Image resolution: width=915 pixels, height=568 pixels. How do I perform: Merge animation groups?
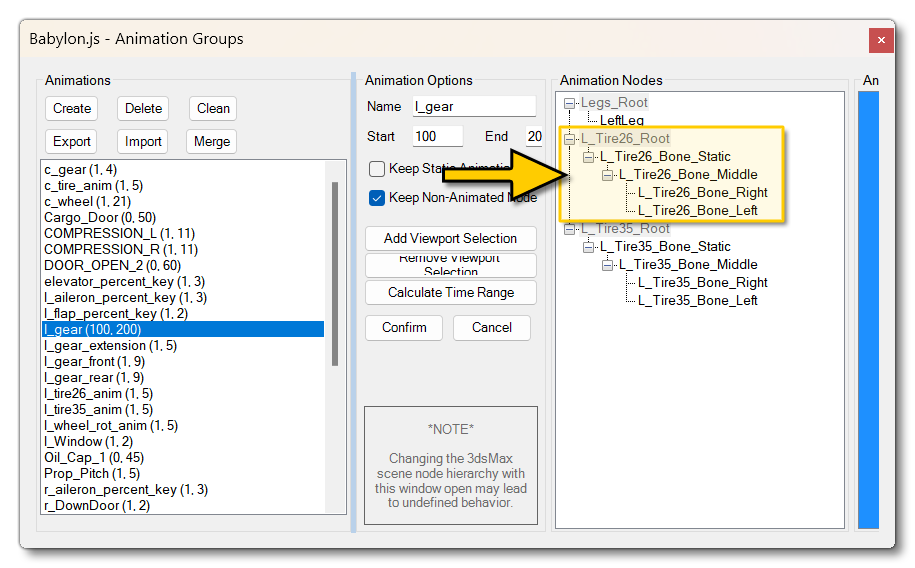pos(212,141)
